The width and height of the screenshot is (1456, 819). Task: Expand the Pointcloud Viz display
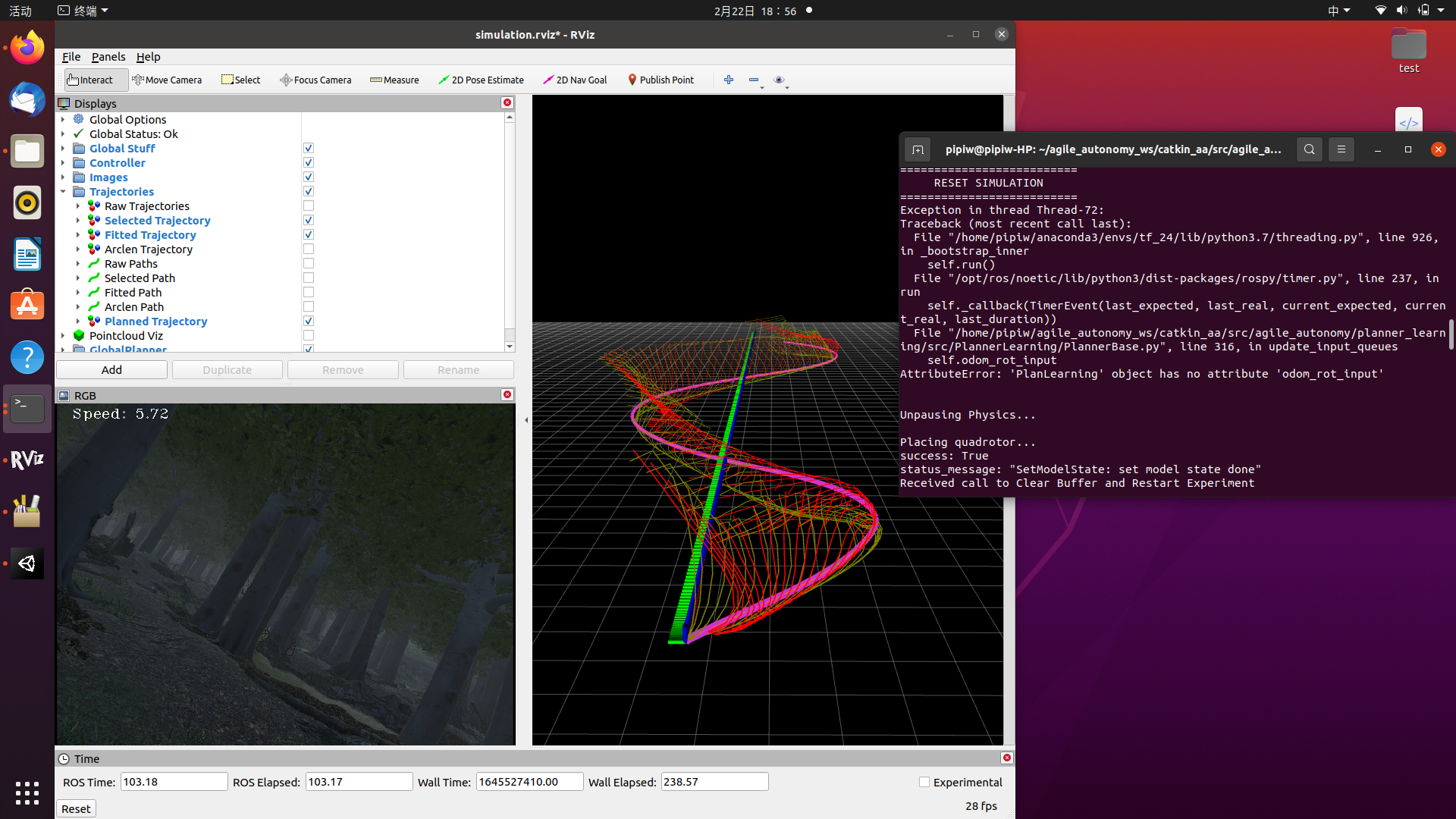tap(63, 336)
